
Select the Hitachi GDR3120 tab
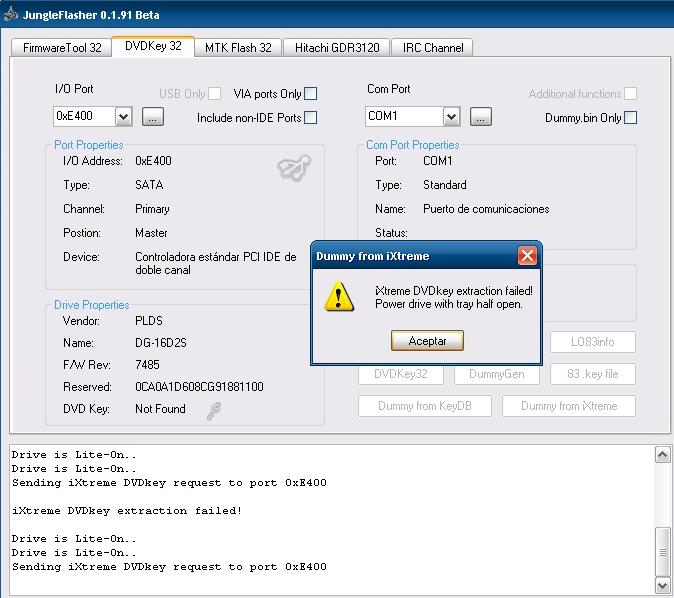point(337,47)
